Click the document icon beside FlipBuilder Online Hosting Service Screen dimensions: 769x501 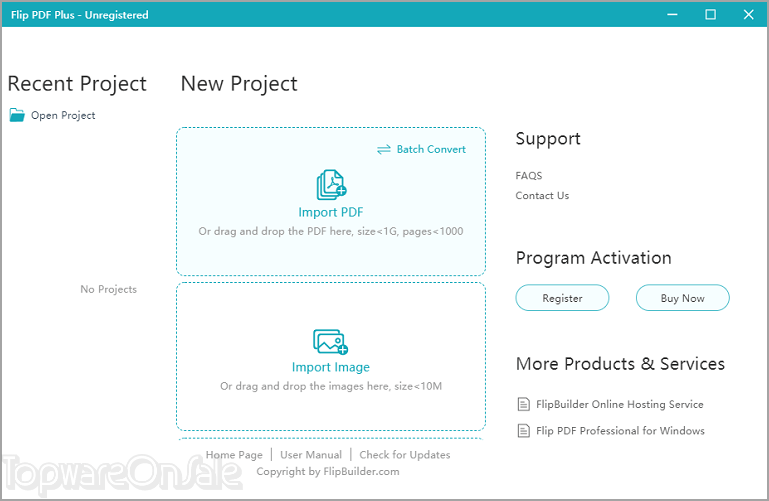[524, 404]
